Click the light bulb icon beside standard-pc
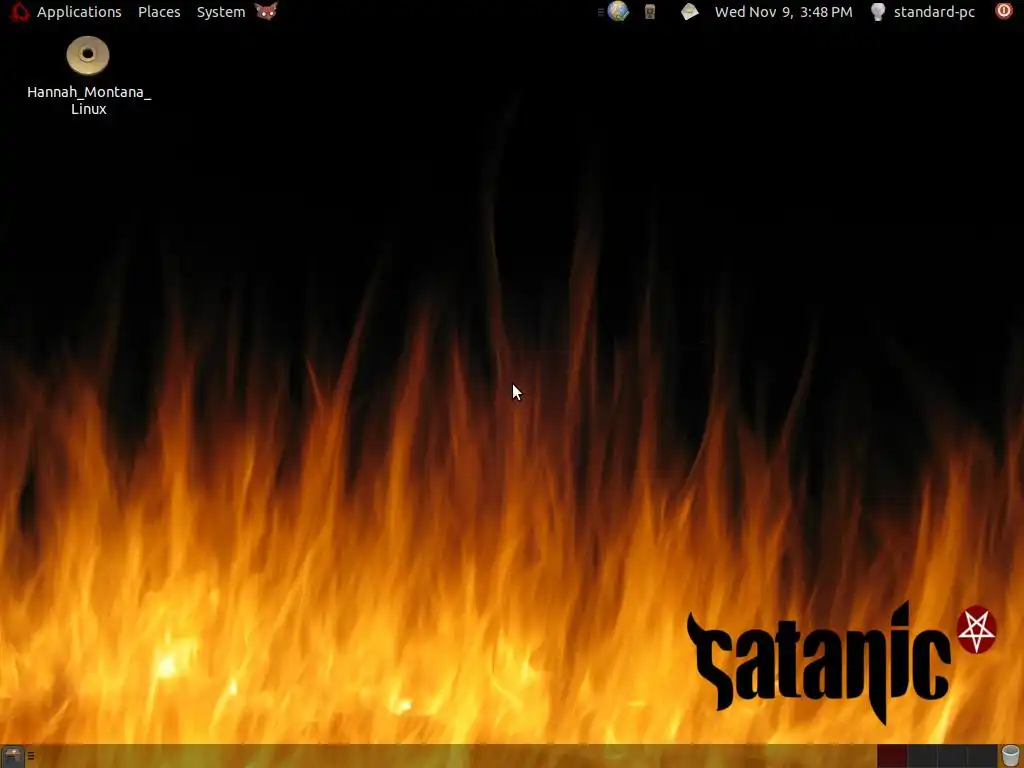 (878, 12)
